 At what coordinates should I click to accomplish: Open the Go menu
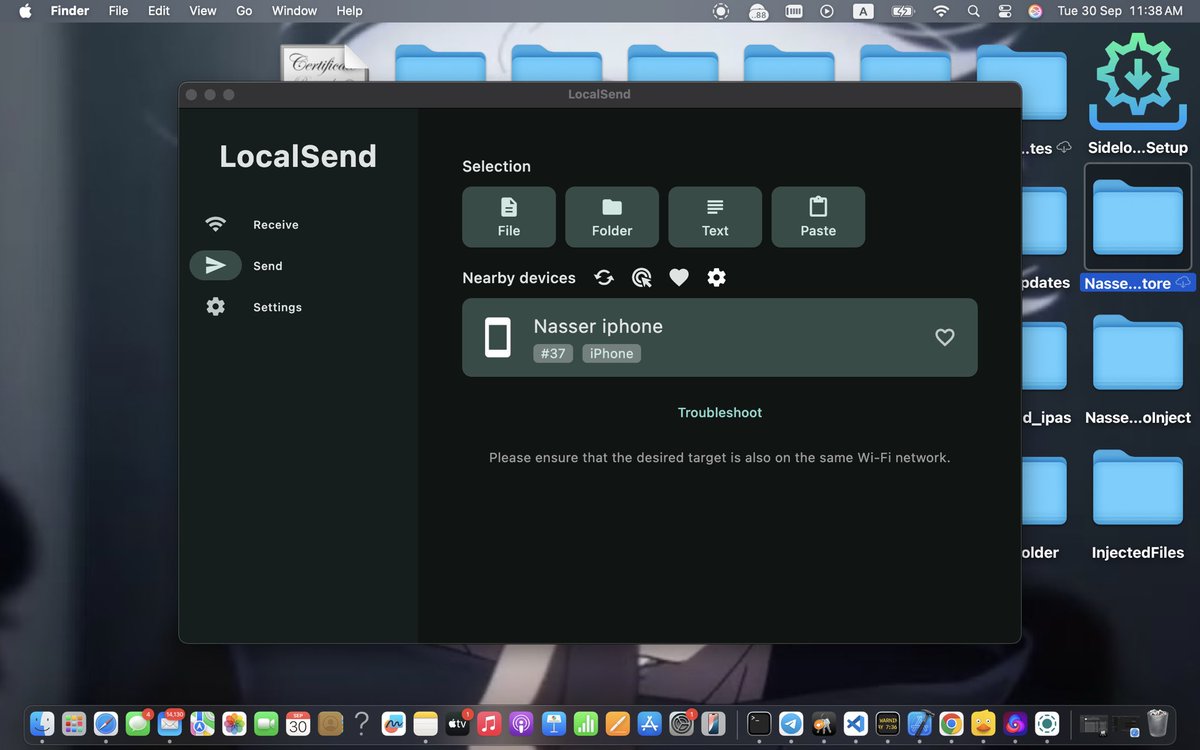244,11
